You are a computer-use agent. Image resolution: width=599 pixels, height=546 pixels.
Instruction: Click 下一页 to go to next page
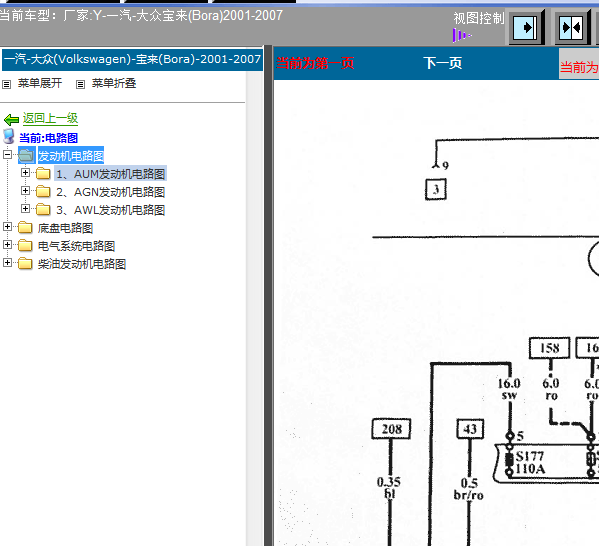(x=442, y=63)
